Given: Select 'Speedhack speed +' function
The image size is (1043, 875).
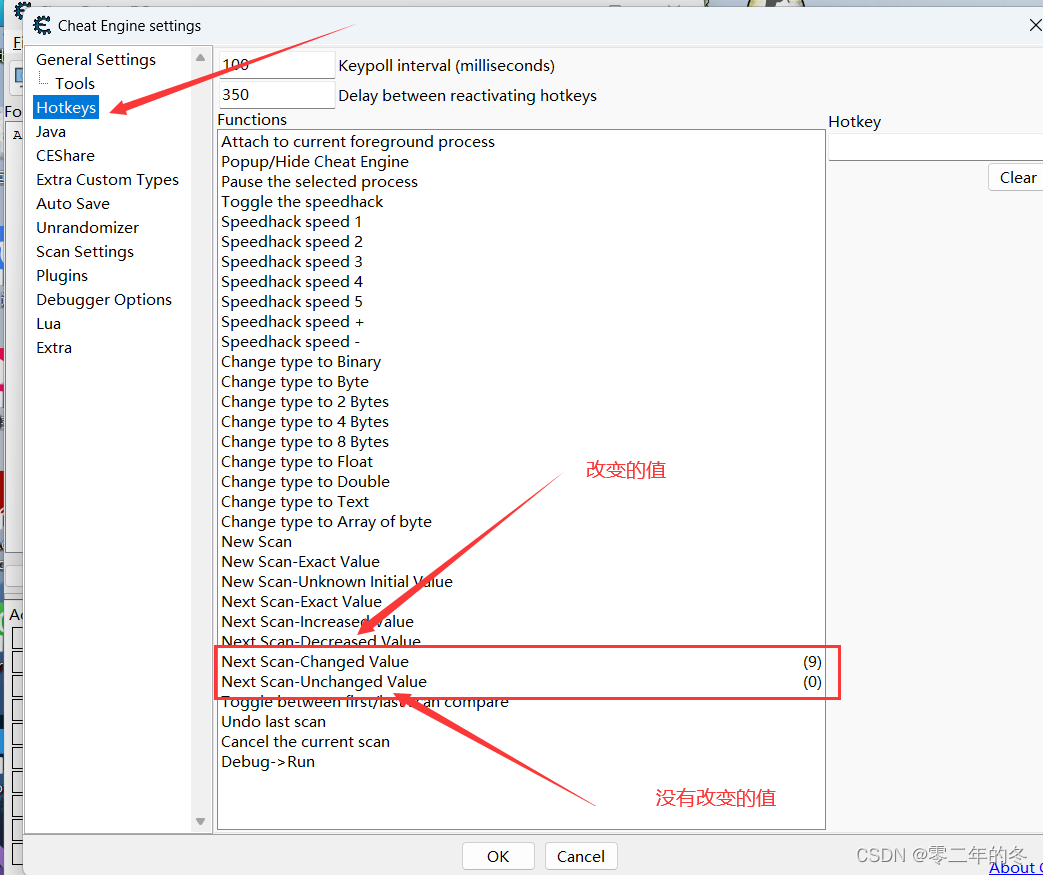Looking at the screenshot, I should [x=521, y=321].
